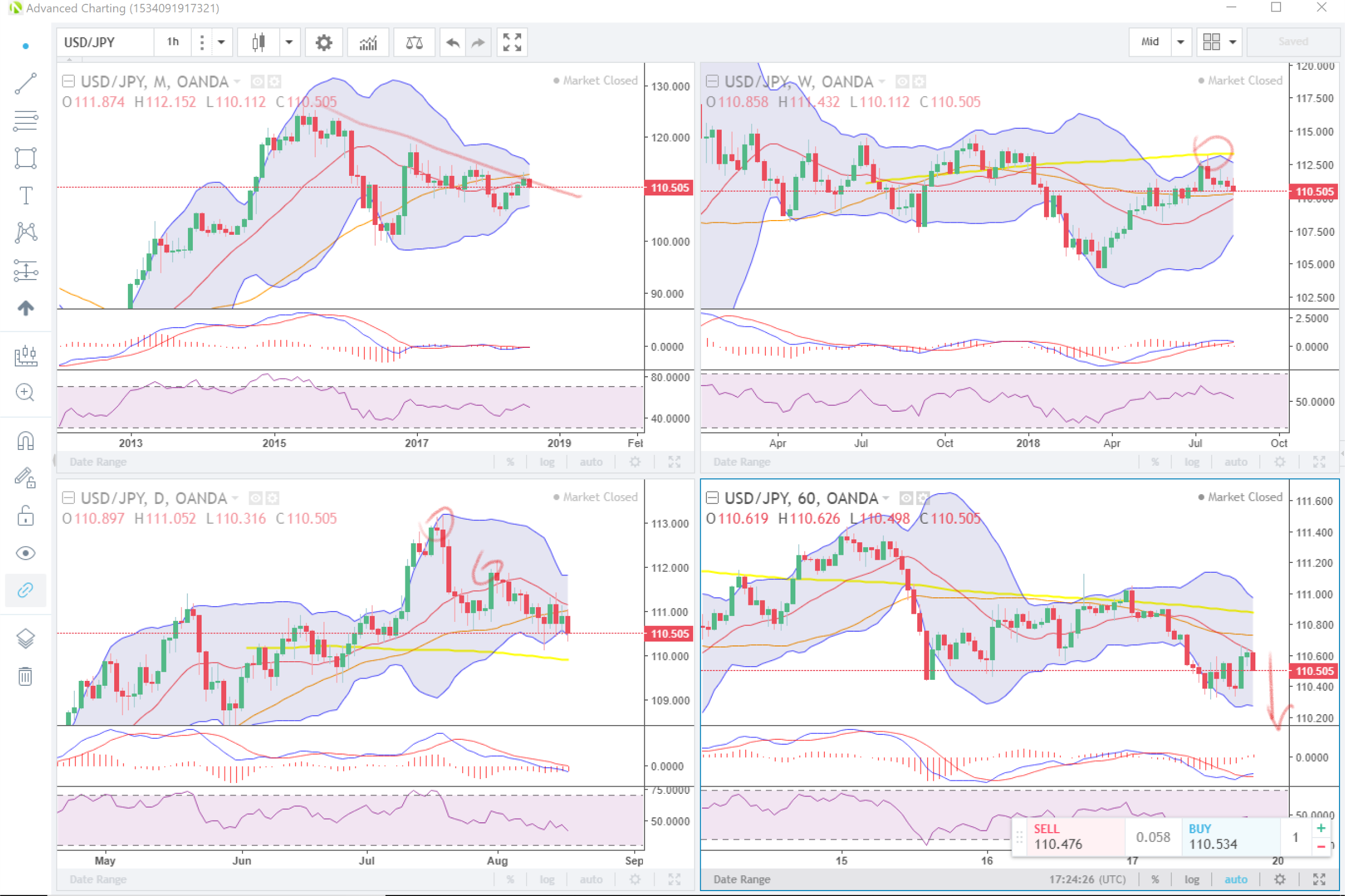Select the trend line drawing tool
Screen dimensions: 1345x896
point(26,84)
